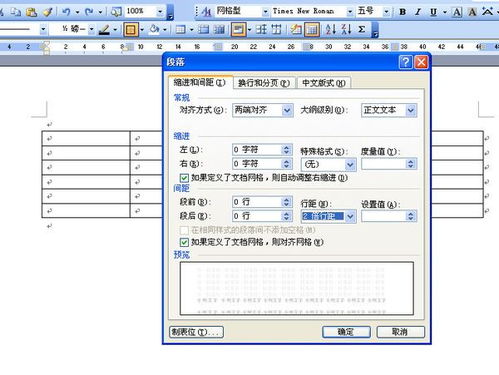499x375 pixels.
Task: Open the Undo history dropdown arrow
Action: click(77, 12)
